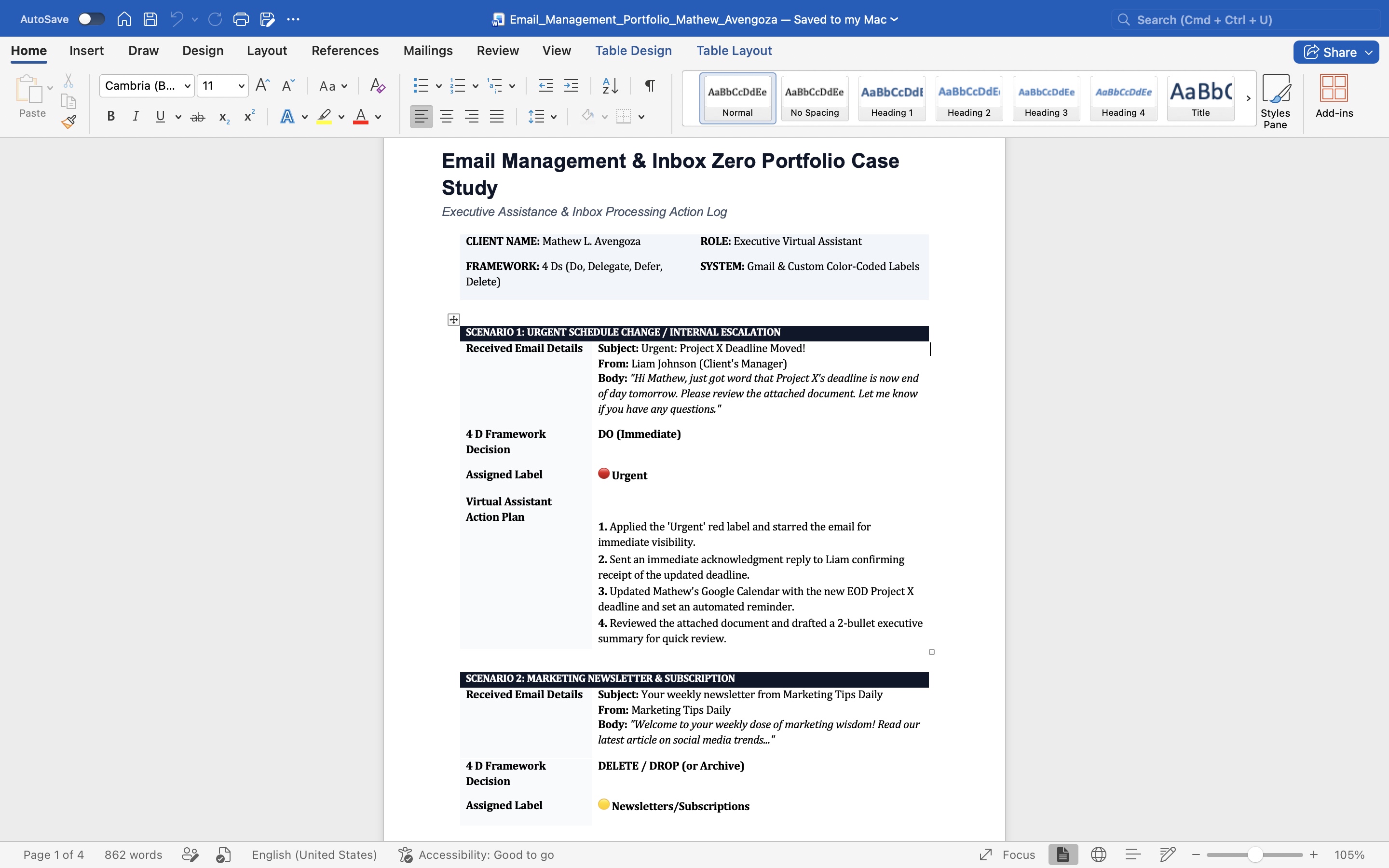This screenshot has width=1389, height=868.
Task: Click the Sort A-Z icon
Action: pos(610,85)
